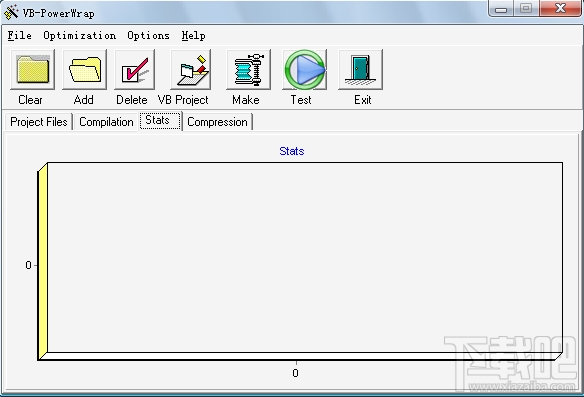Image resolution: width=584 pixels, height=397 pixels.
Task: Close the VB-PowerWrap window
Action: coord(561,8)
